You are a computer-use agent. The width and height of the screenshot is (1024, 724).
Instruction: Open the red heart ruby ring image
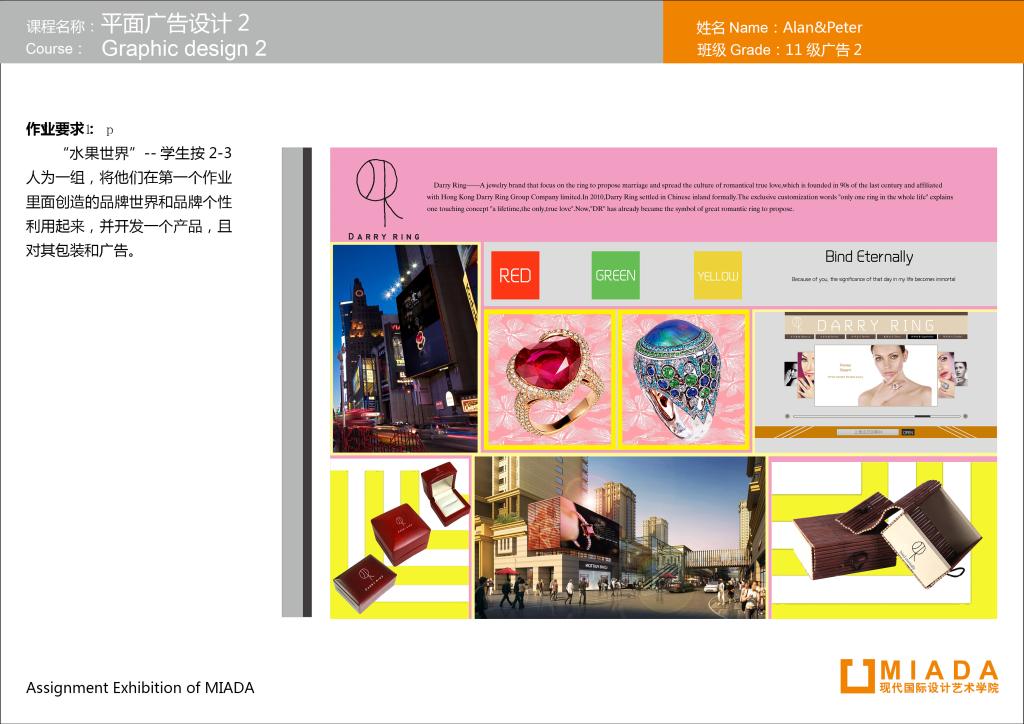point(549,380)
